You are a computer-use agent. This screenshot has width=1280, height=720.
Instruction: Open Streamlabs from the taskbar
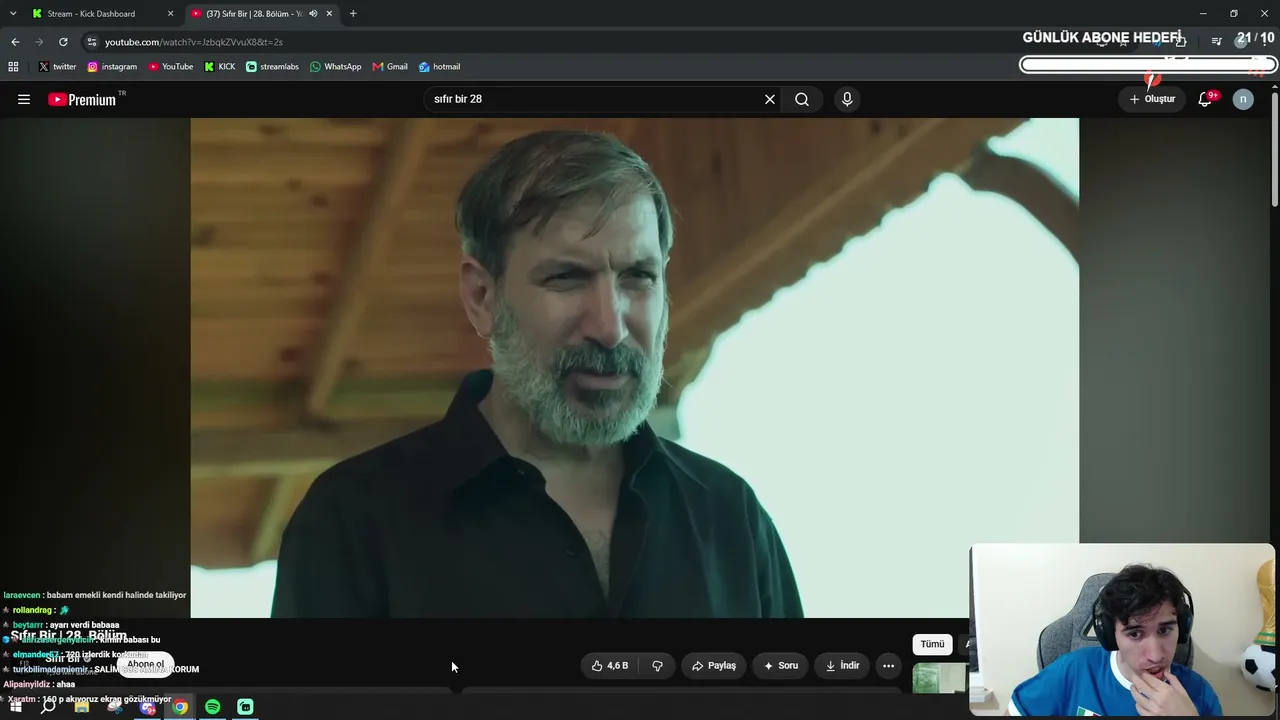tap(246, 707)
